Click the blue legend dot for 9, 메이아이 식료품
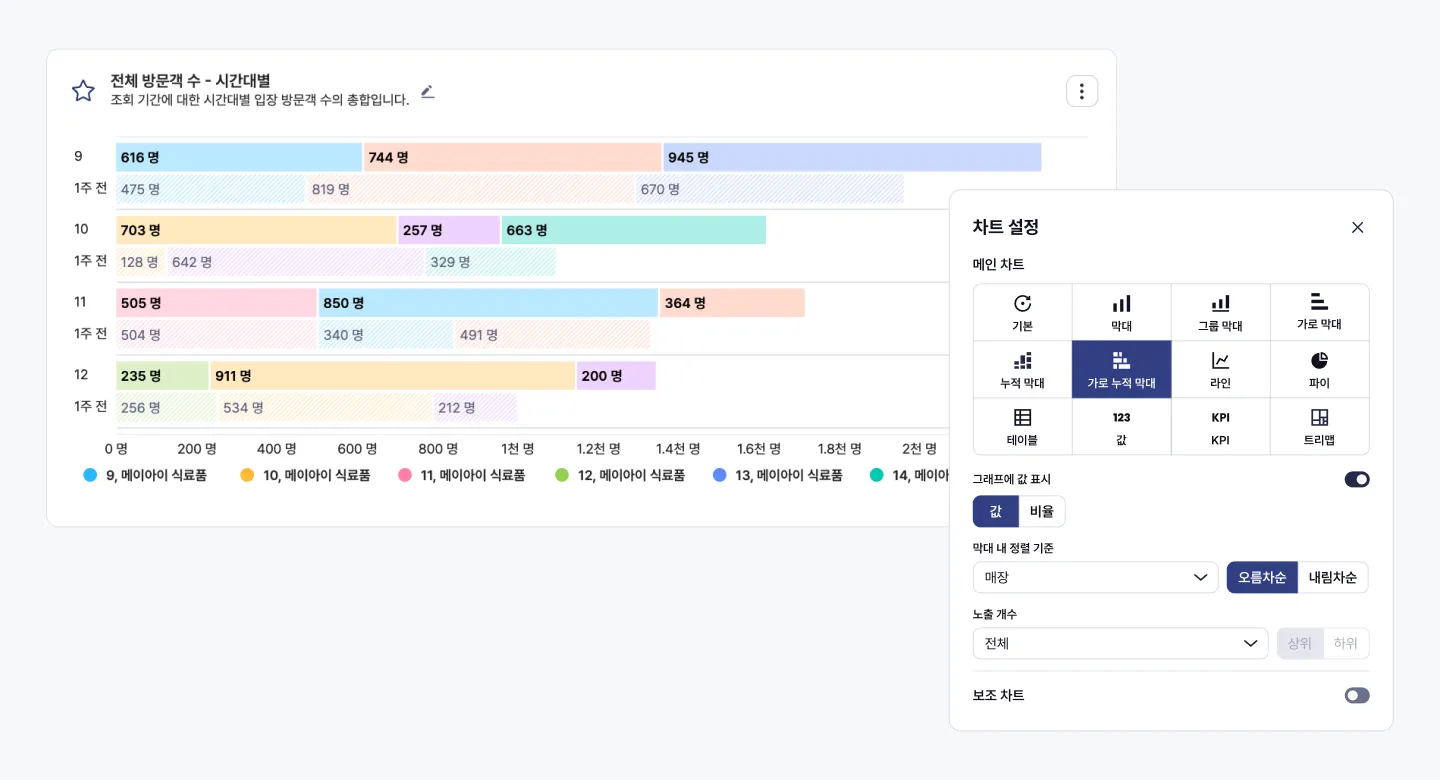The width and height of the screenshot is (1440, 780). click(90, 476)
